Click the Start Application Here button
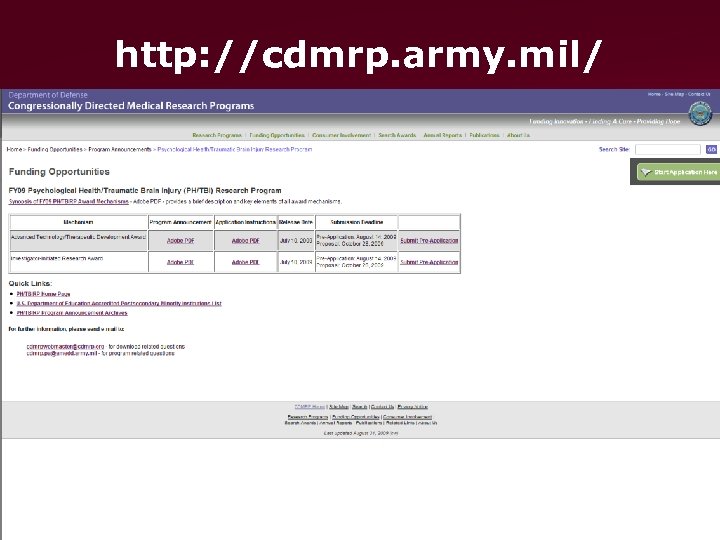This screenshot has height=540, width=720. pyautogui.click(x=678, y=172)
